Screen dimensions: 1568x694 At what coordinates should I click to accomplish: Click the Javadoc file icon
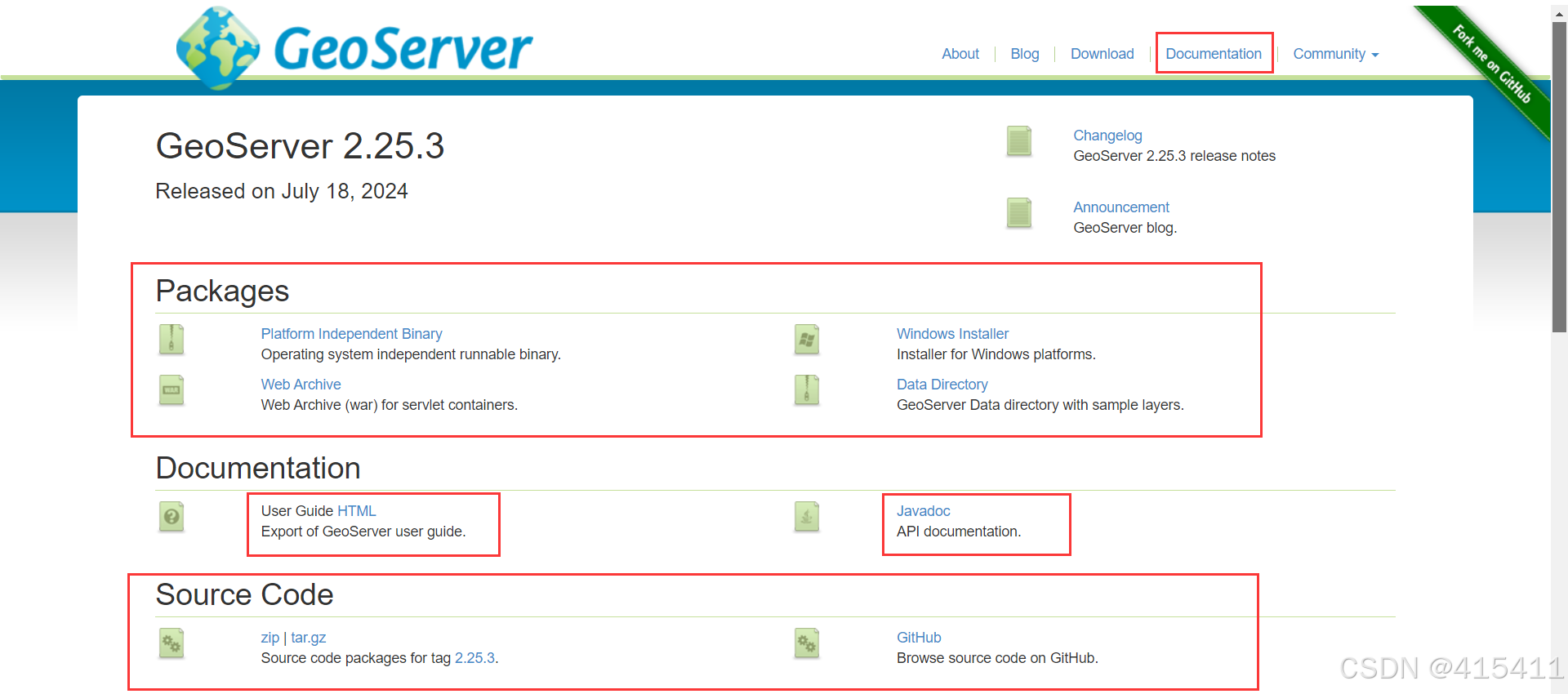tap(807, 517)
